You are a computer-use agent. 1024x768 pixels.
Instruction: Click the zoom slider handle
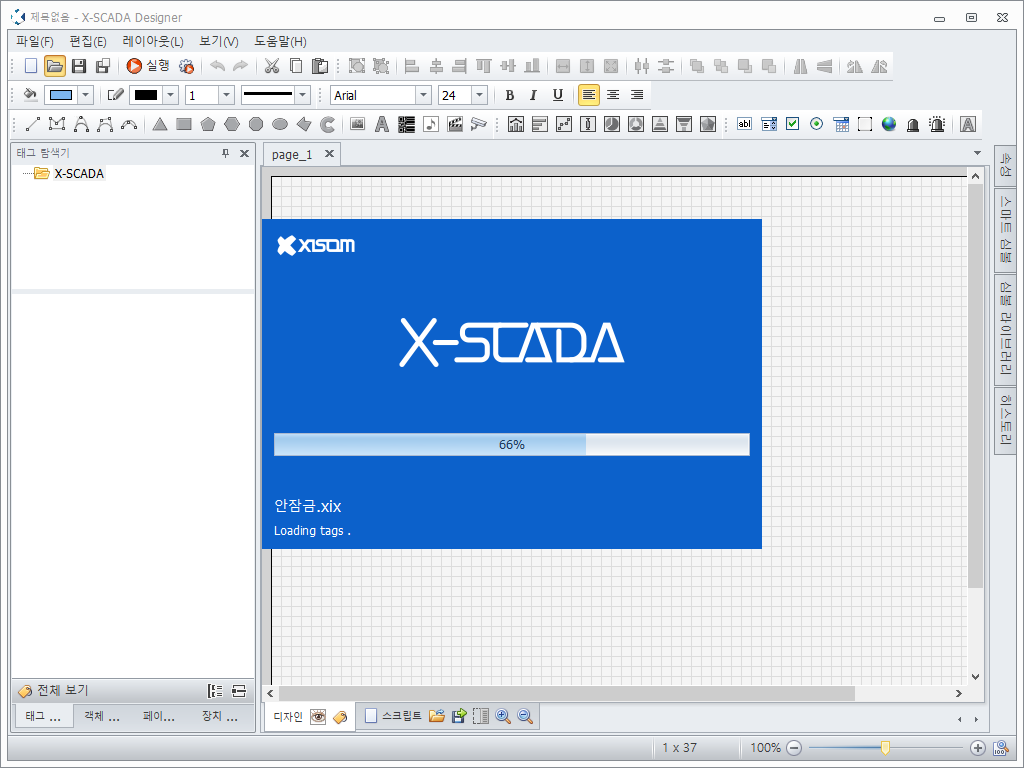click(x=886, y=748)
